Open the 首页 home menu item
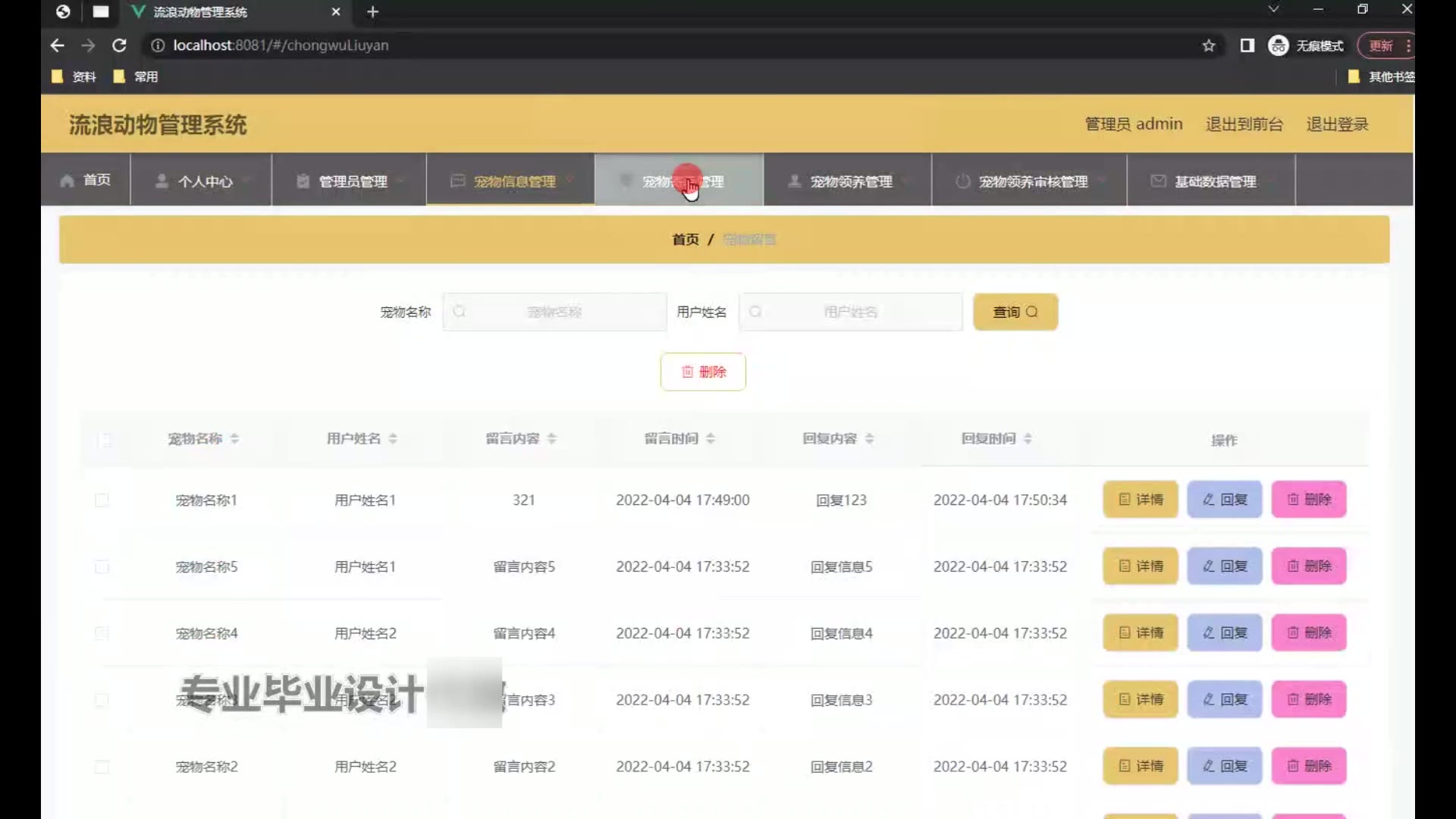Image resolution: width=1456 pixels, height=819 pixels. [86, 180]
